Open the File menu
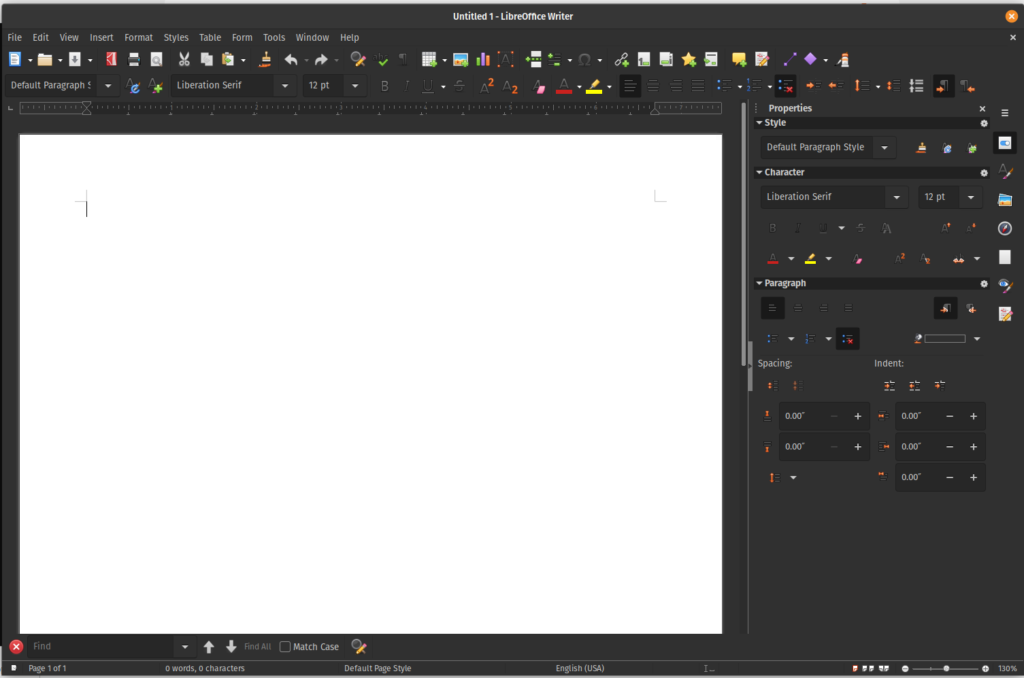The image size is (1024, 678). (x=14, y=38)
